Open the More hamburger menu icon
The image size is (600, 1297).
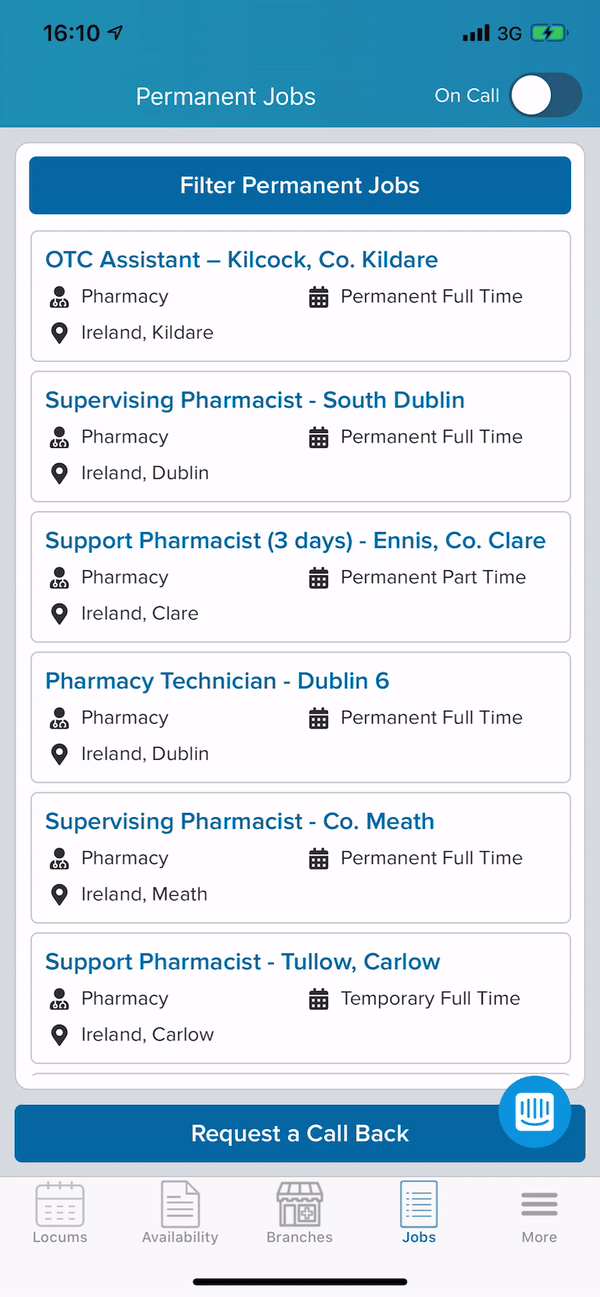tap(539, 1205)
